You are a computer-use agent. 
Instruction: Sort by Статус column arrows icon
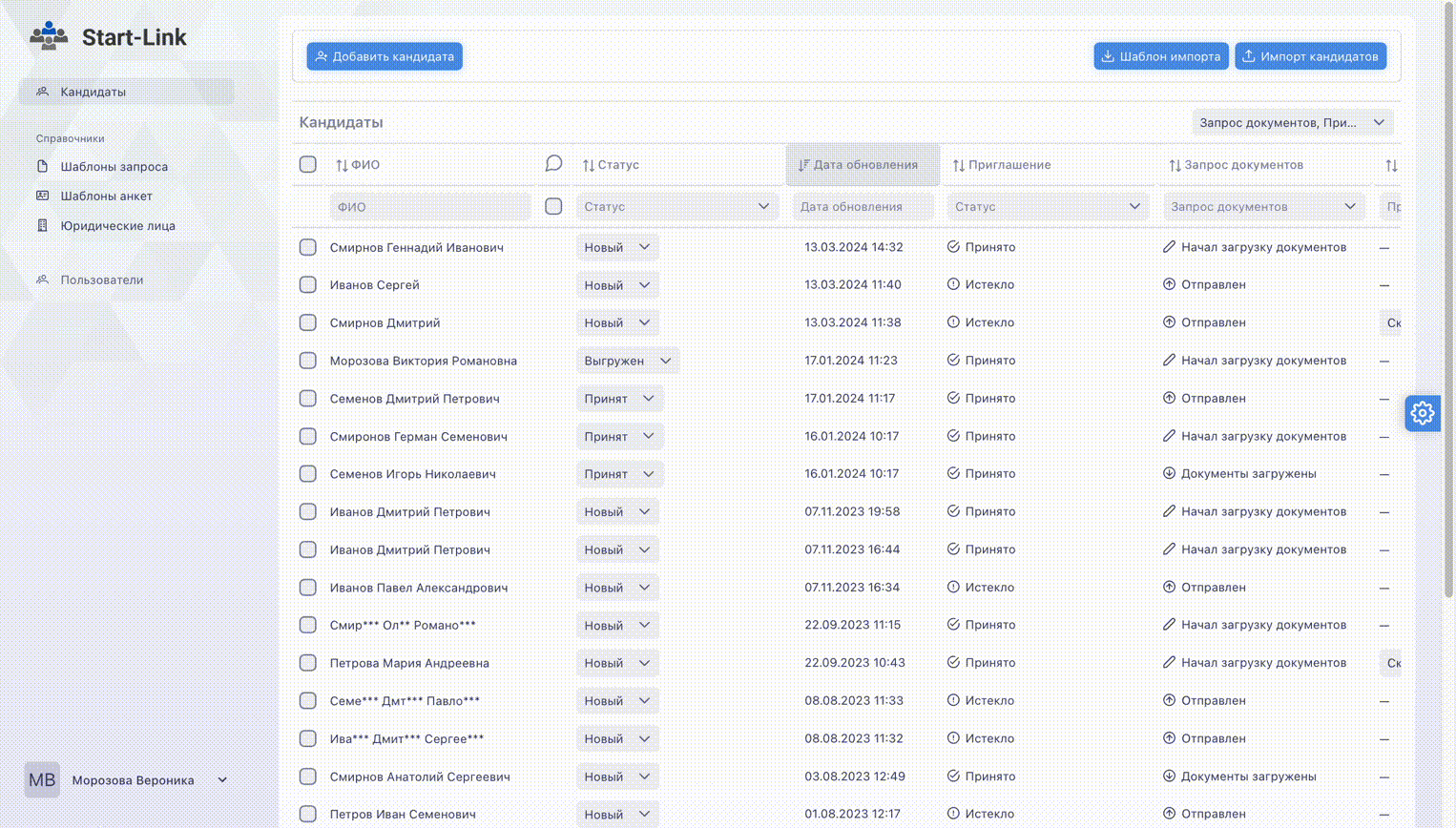589,165
